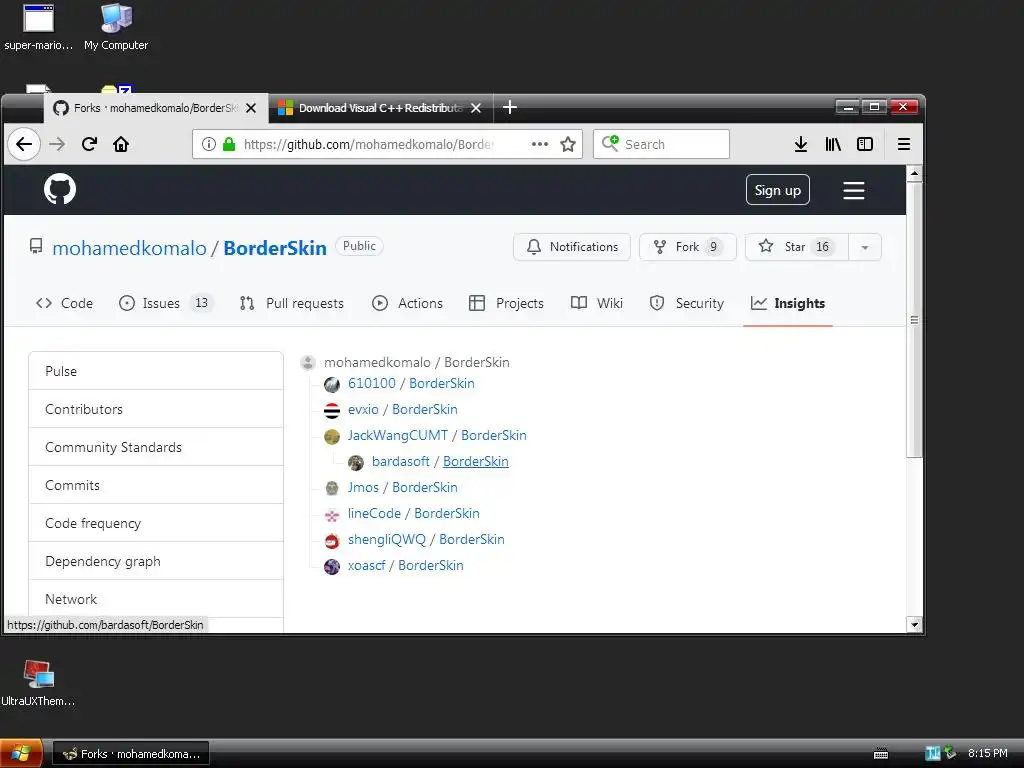Reload the page with refresh icon
Screen dimensions: 1024x768
[89, 144]
